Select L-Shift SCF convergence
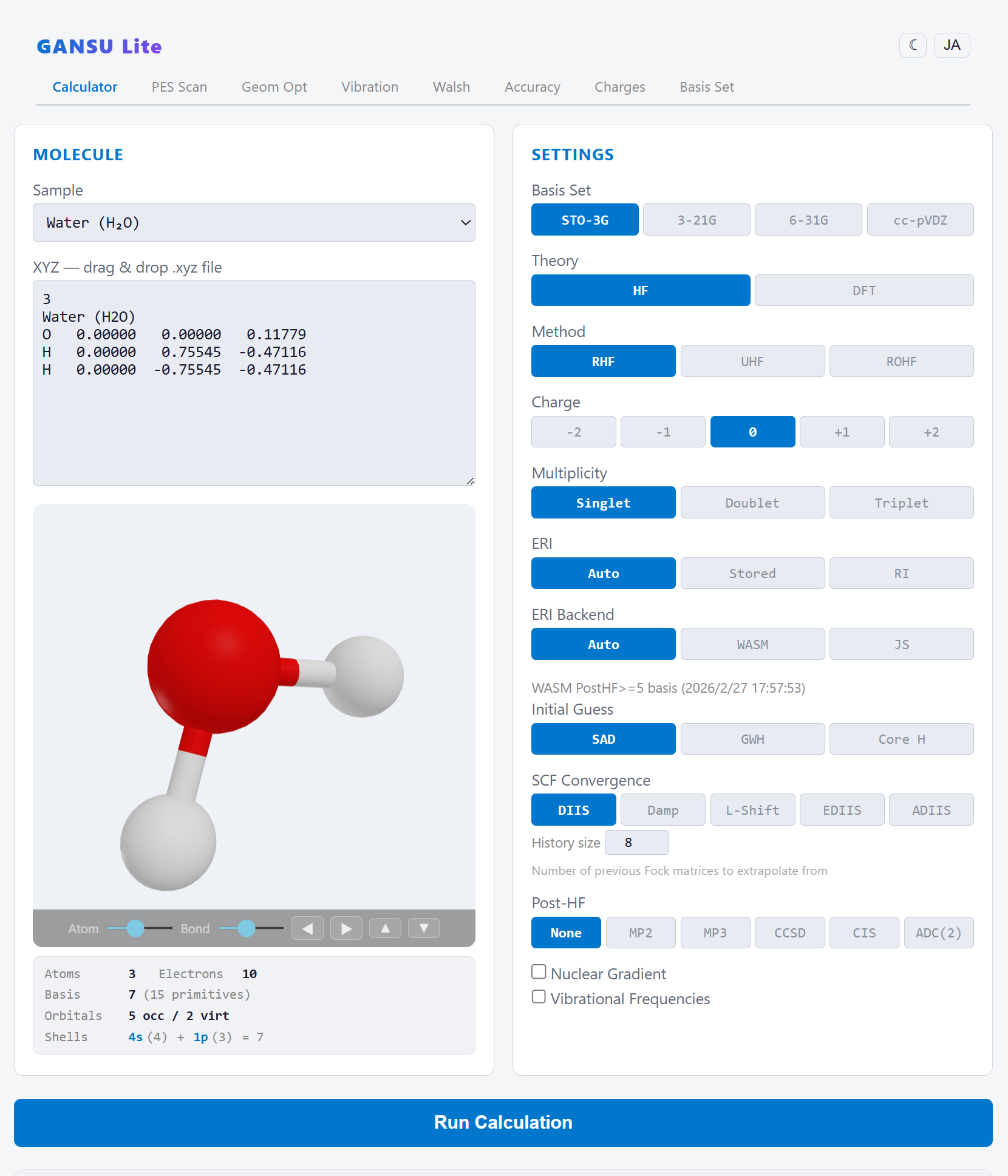 [752, 810]
